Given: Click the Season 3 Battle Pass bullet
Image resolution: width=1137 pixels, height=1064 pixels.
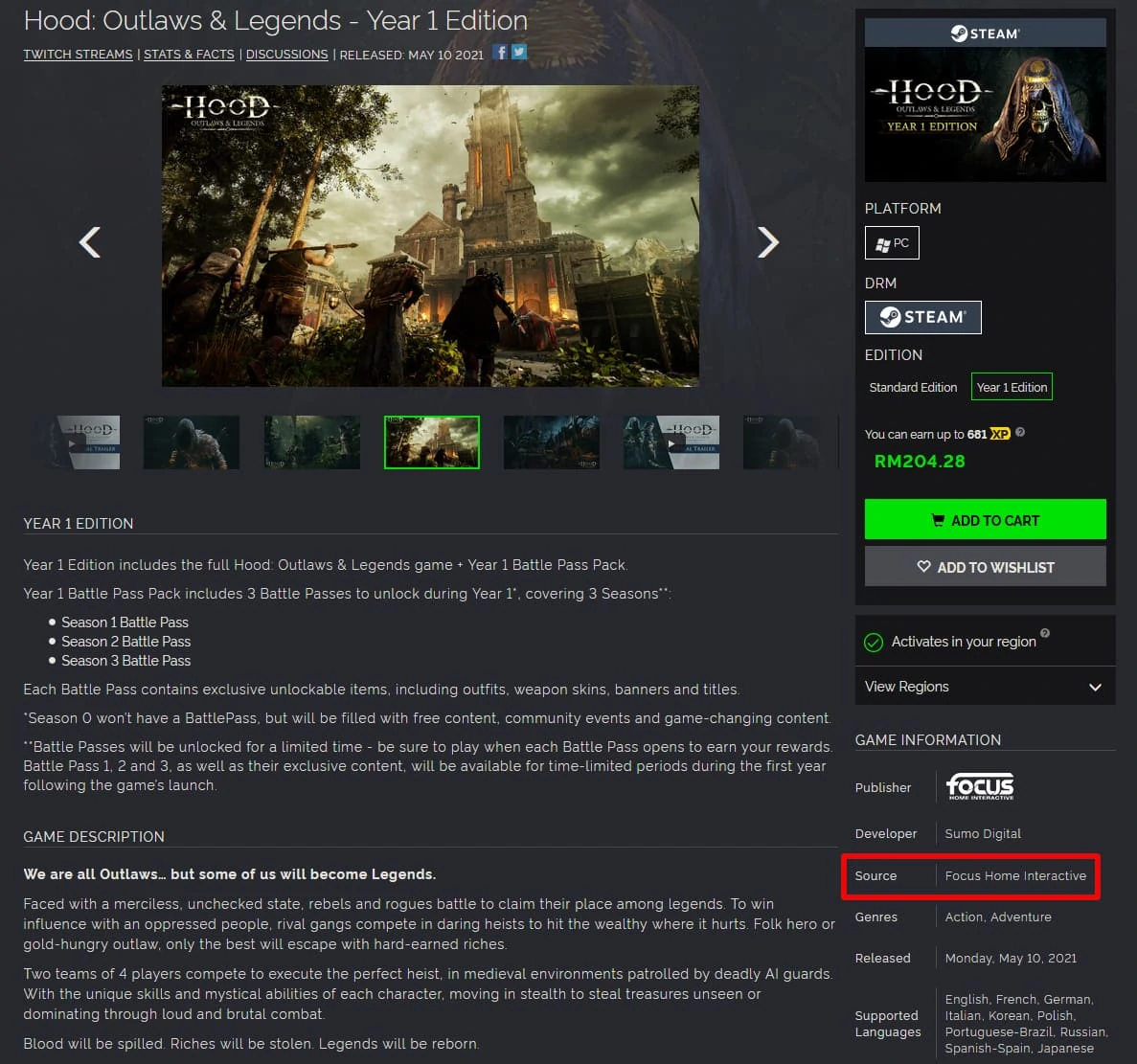Looking at the screenshot, I should [126, 660].
